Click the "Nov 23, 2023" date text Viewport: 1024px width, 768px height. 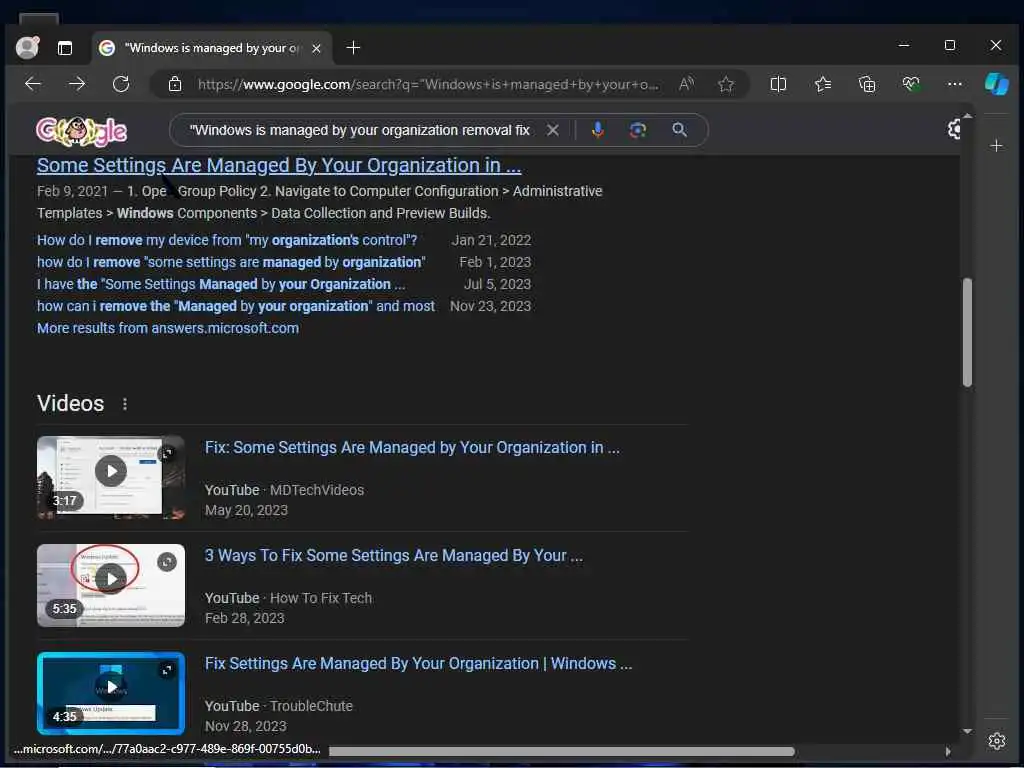490,306
